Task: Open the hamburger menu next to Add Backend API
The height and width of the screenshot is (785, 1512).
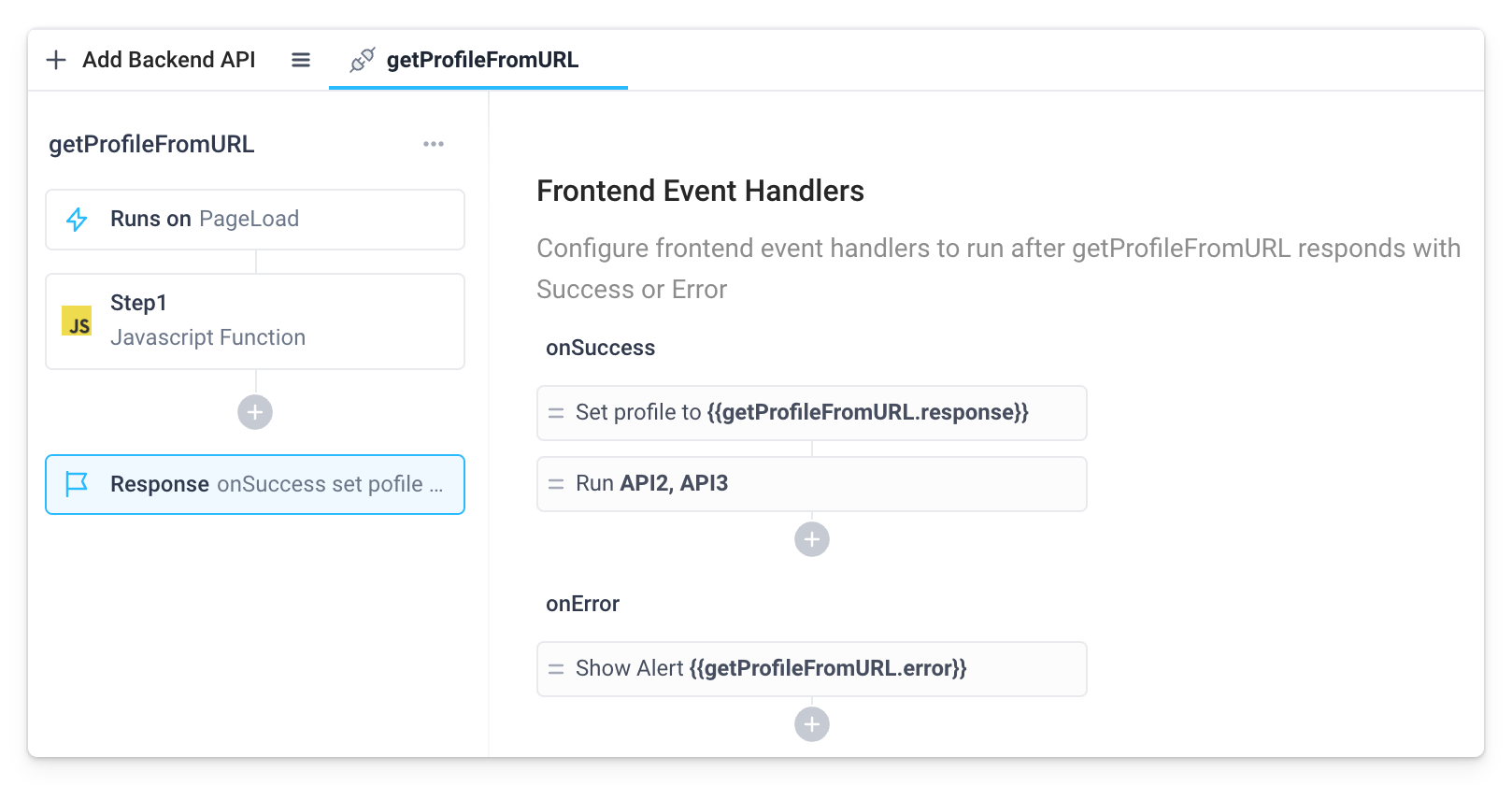Action: point(300,60)
